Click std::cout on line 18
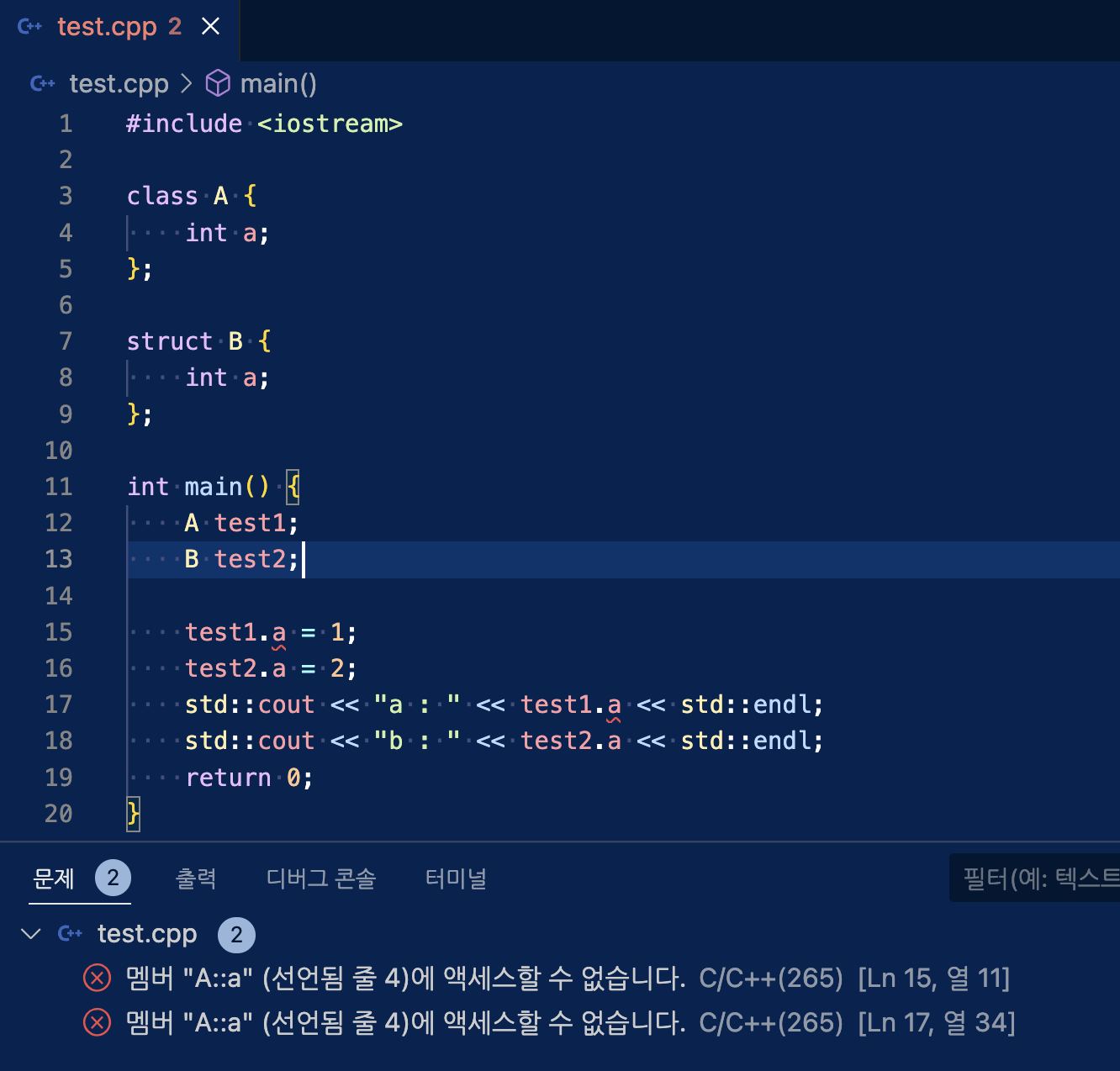 tap(250, 741)
